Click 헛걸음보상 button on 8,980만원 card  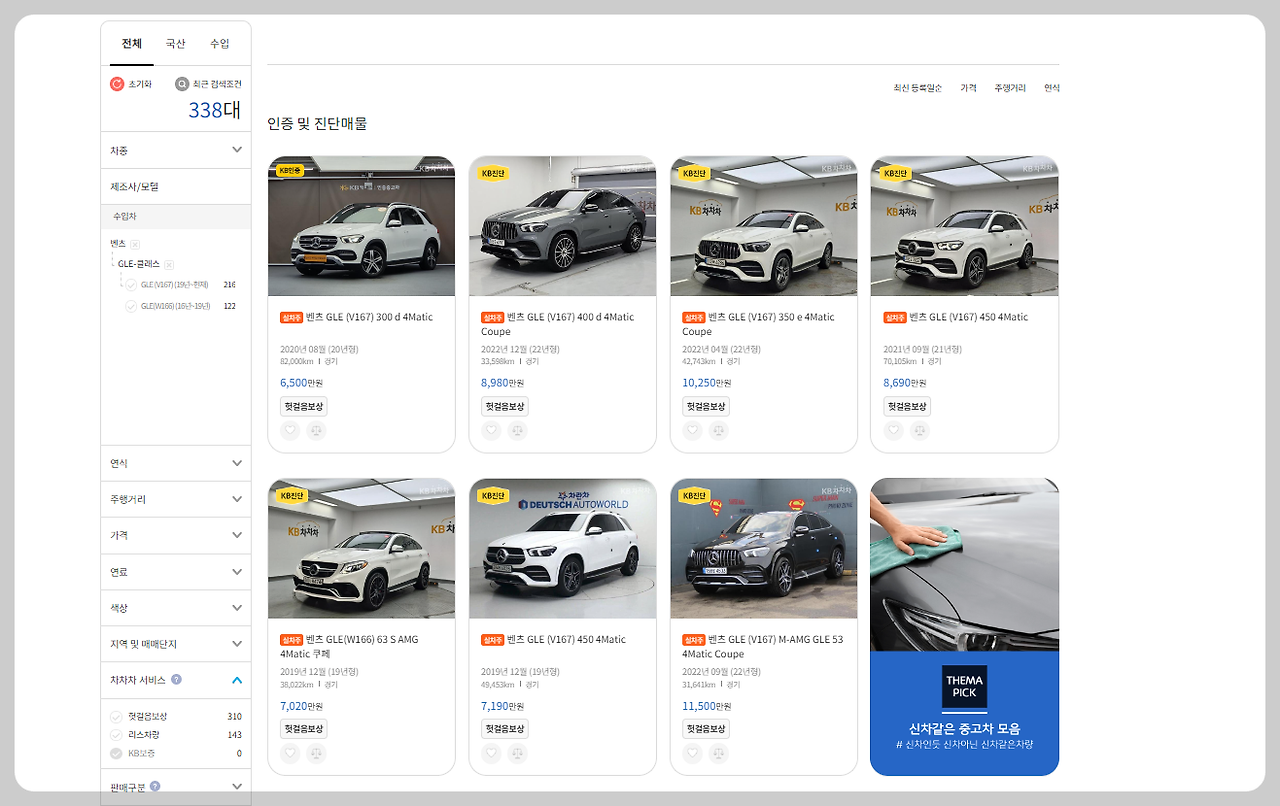coord(505,406)
